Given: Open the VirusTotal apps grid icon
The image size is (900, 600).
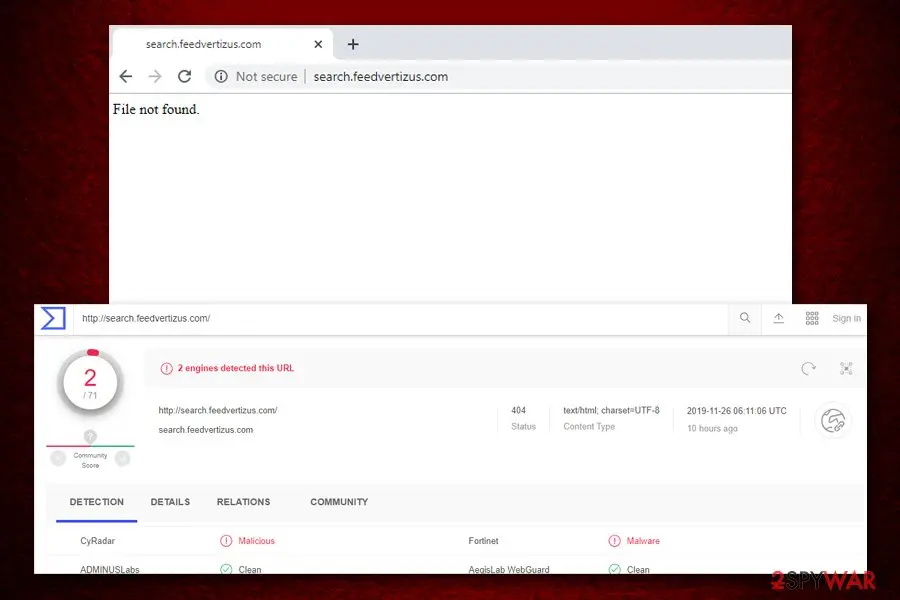Looking at the screenshot, I should point(812,318).
